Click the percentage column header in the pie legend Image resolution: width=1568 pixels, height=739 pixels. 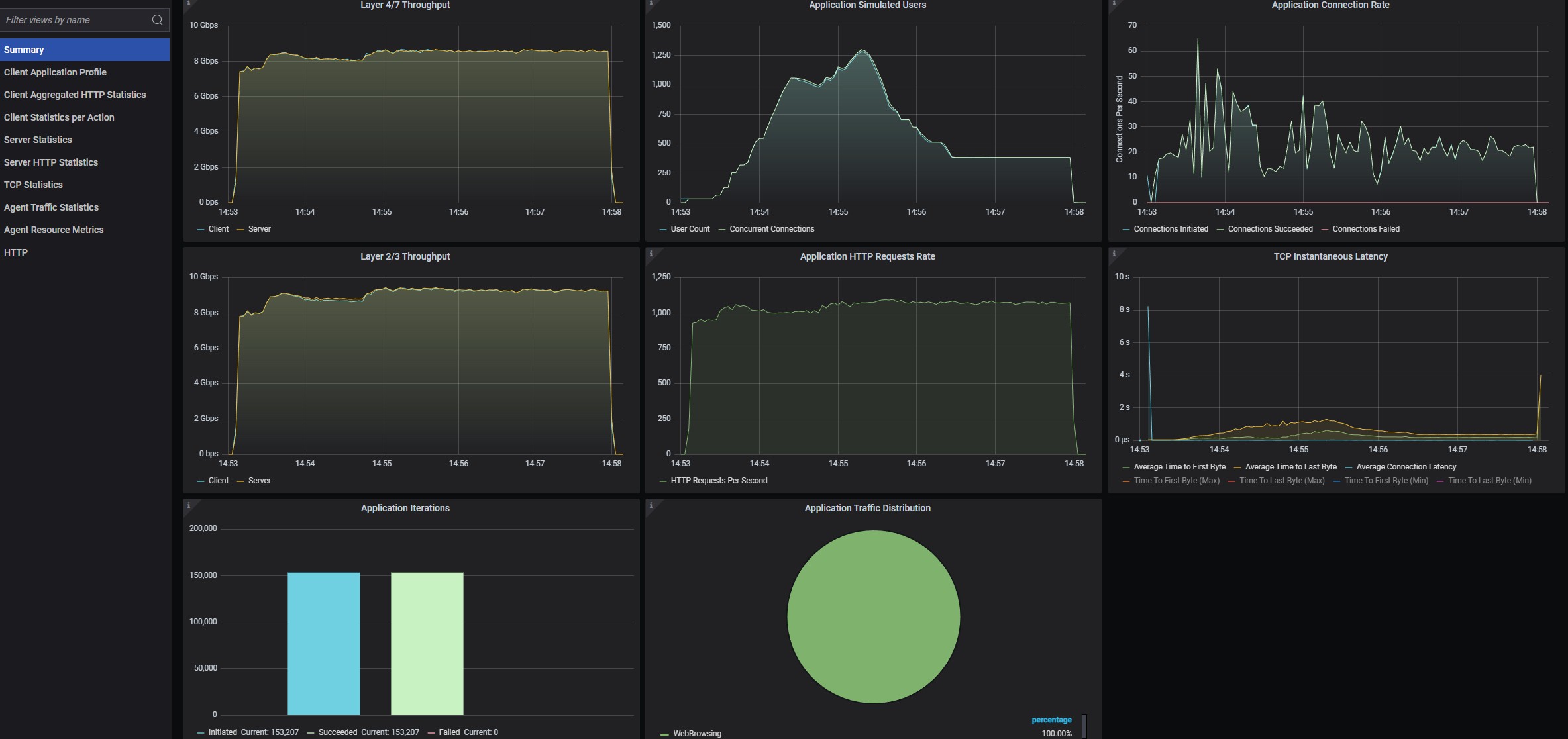tap(1051, 720)
